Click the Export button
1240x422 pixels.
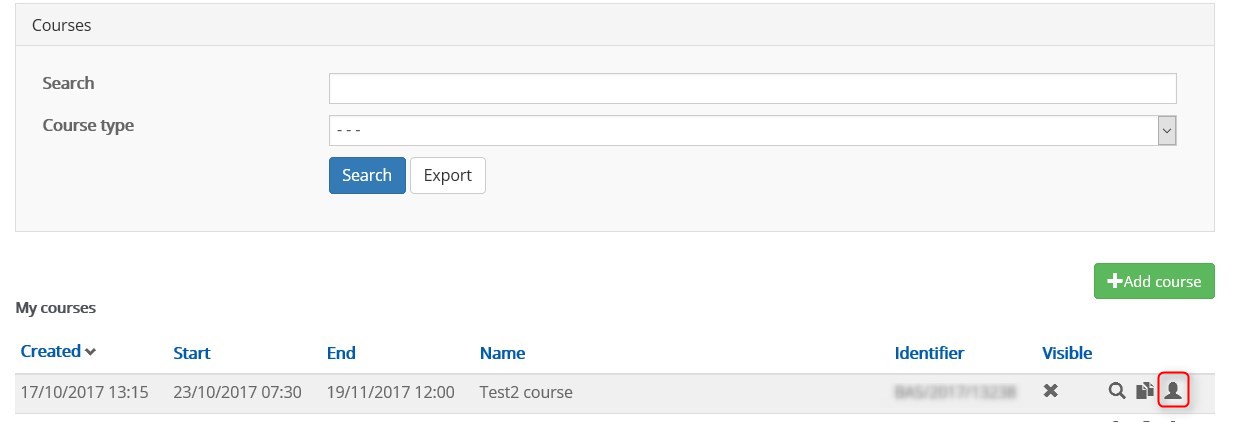(447, 175)
